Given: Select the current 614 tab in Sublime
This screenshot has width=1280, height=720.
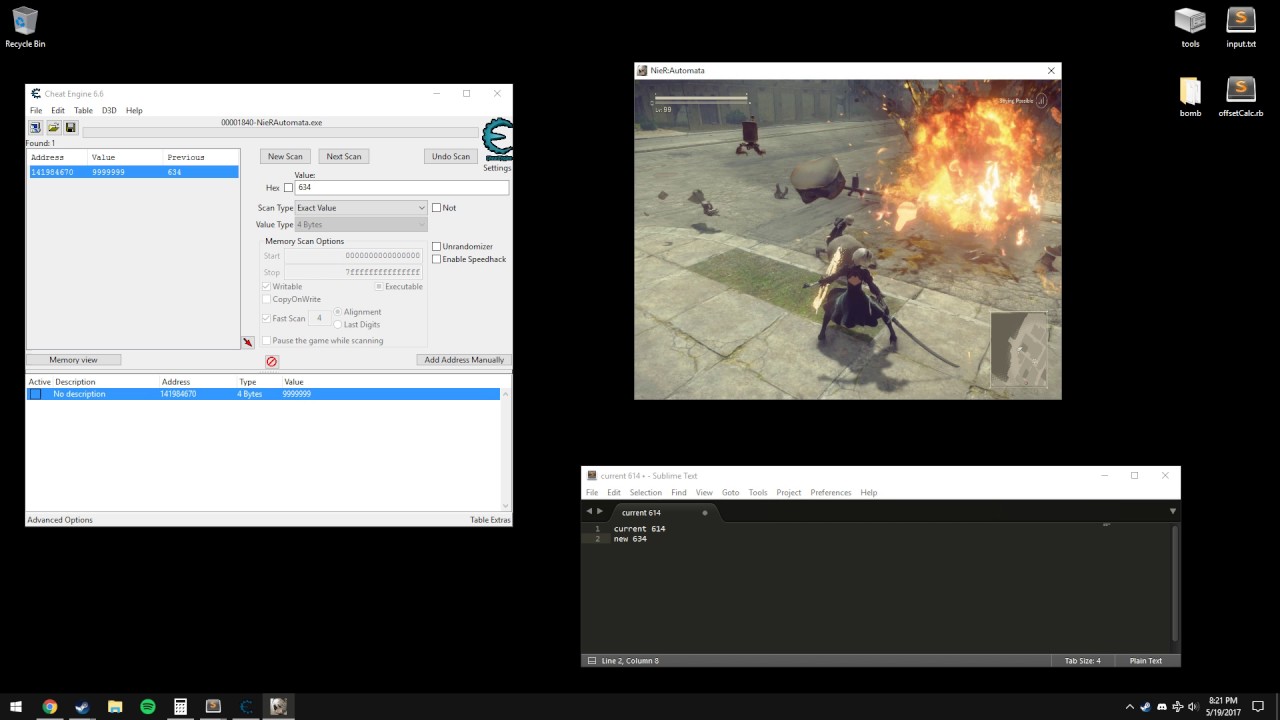Looking at the screenshot, I should 661,512.
